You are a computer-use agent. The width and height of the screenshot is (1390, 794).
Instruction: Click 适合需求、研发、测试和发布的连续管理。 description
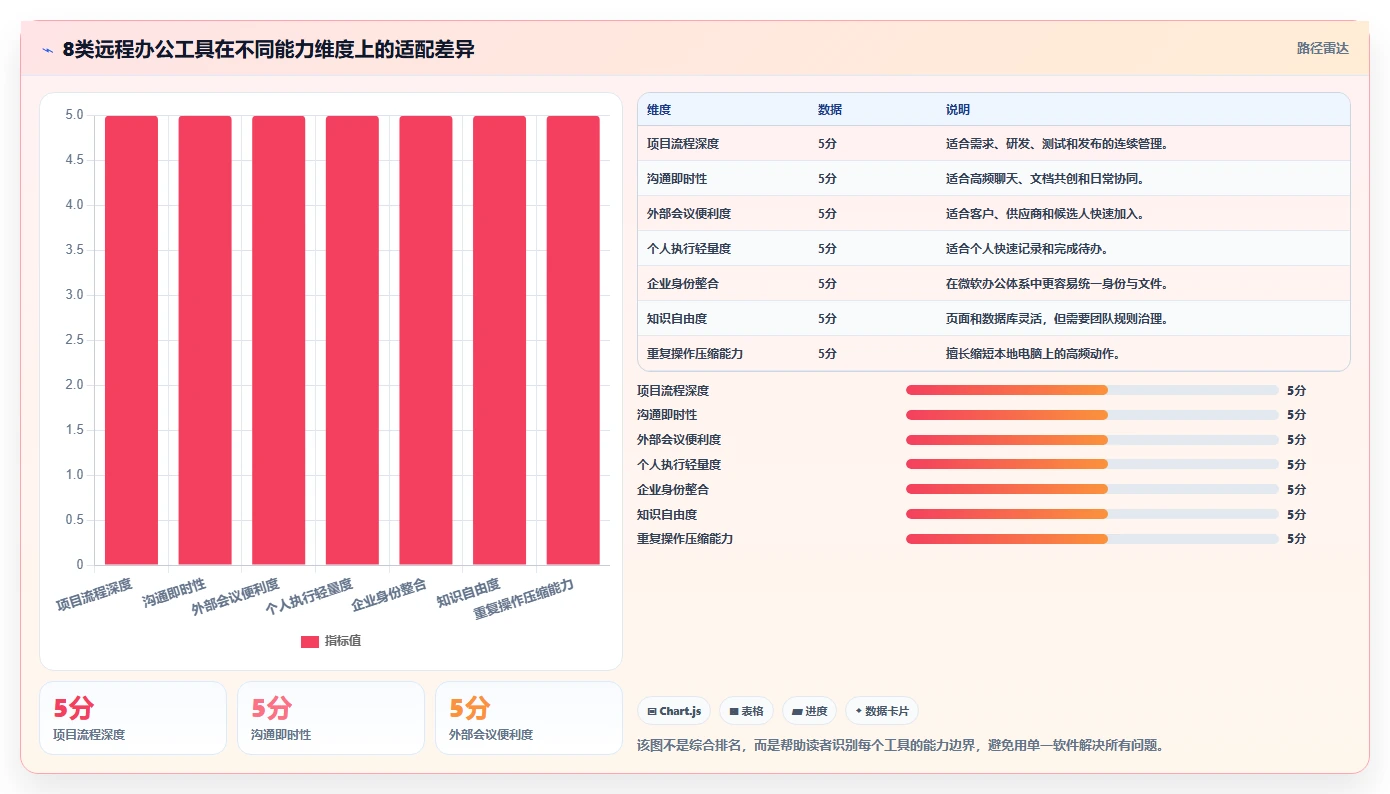1057,144
